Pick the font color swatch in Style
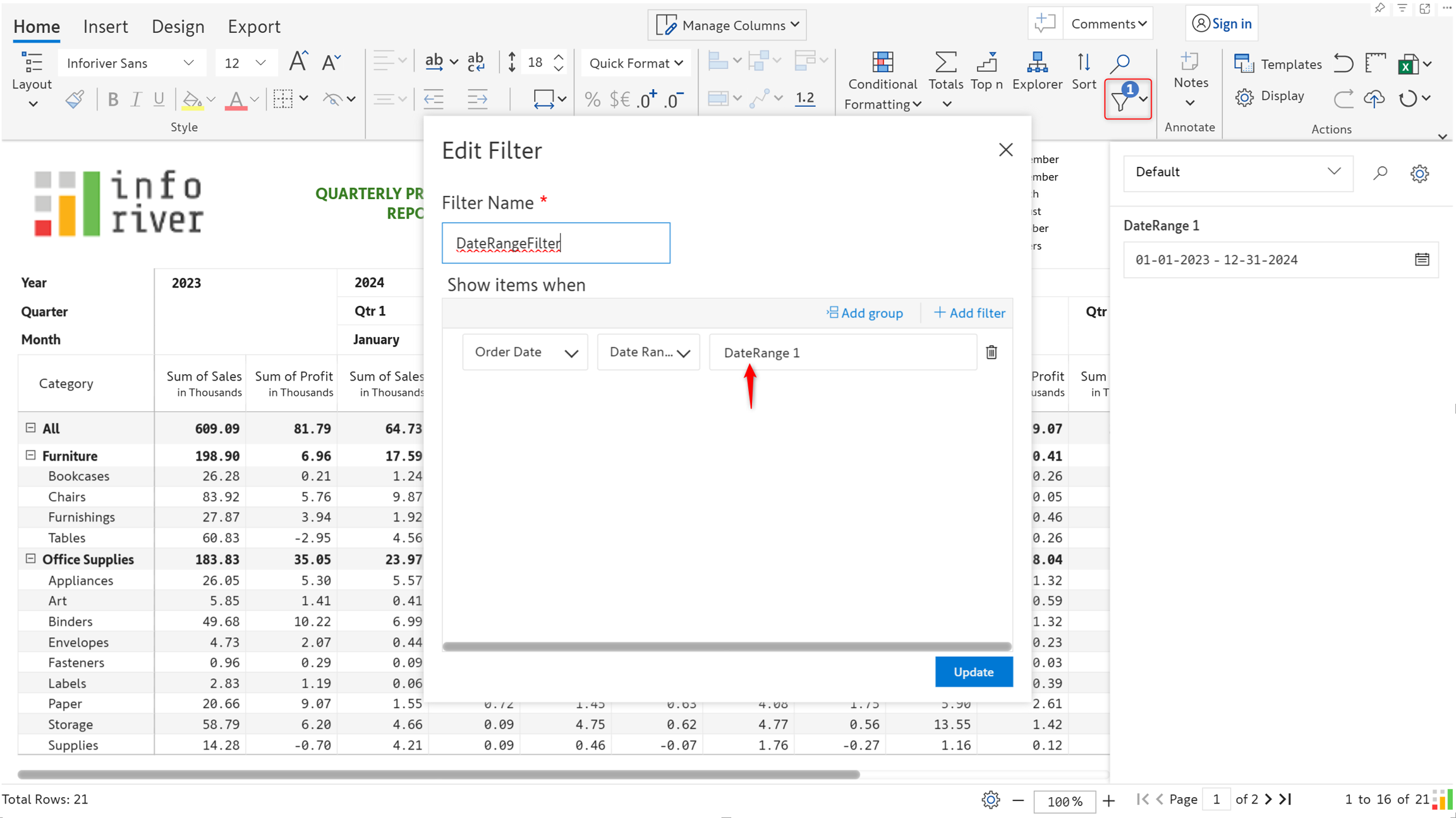 236,100
